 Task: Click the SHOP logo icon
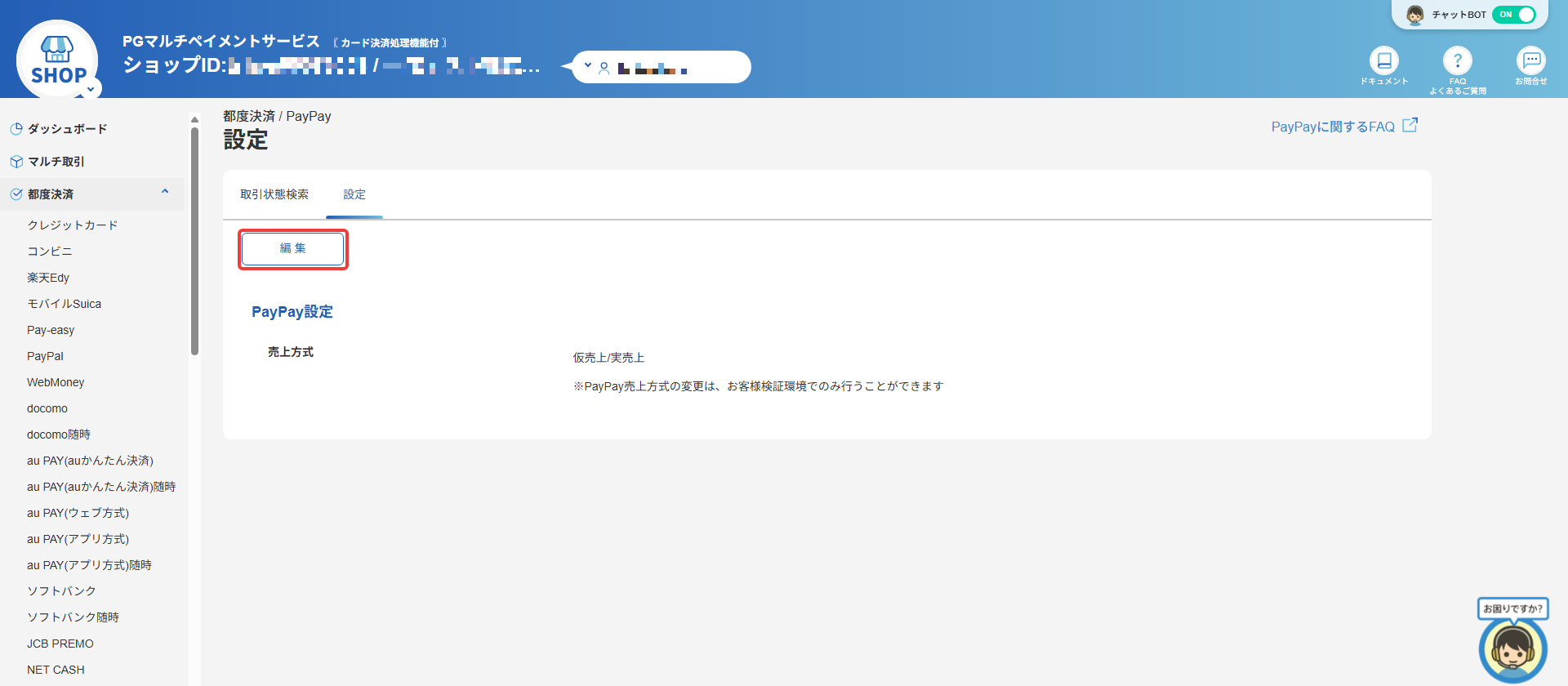tap(57, 60)
